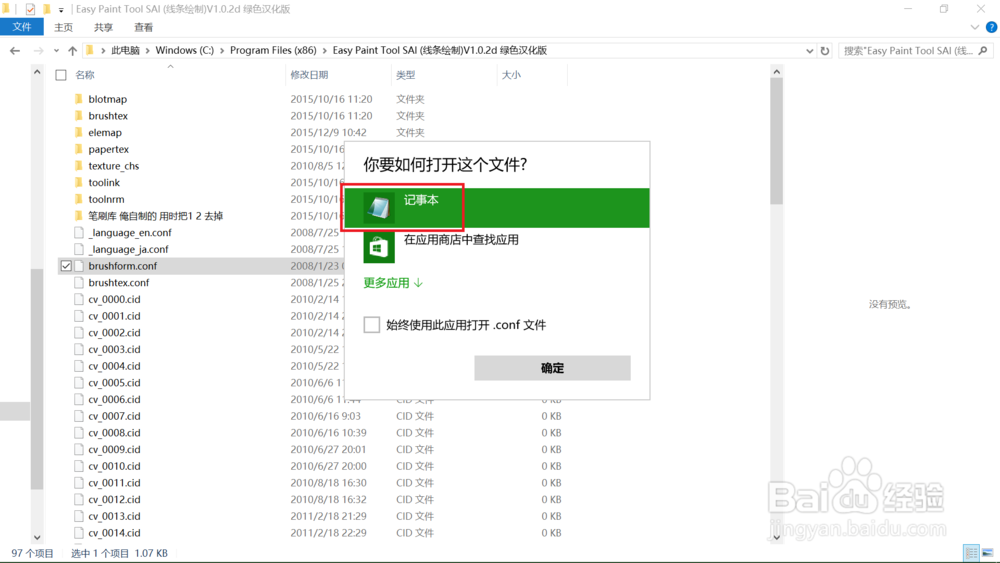This screenshot has width=1000, height=563.
Task: Sort by 名称 column header
Action: pos(85,75)
